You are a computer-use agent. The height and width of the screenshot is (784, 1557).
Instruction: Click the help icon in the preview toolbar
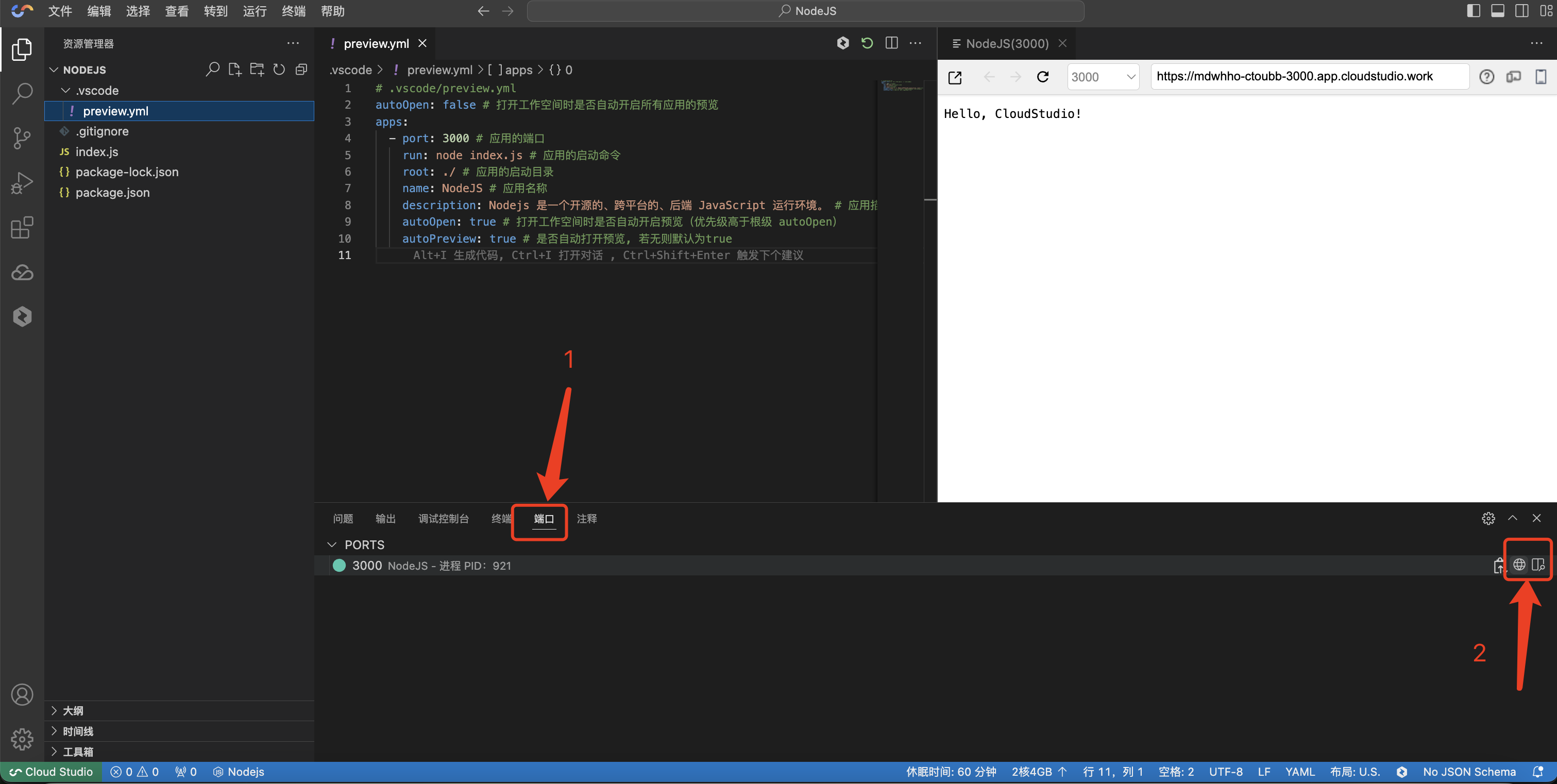pyautogui.click(x=1486, y=77)
